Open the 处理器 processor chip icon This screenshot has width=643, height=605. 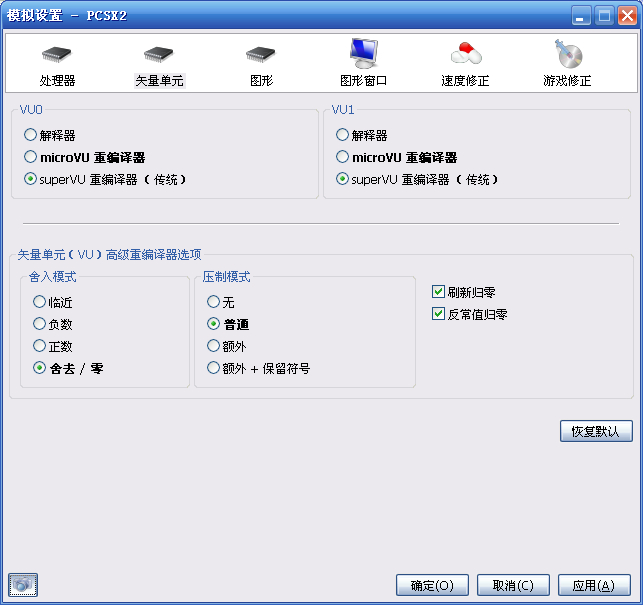57,54
